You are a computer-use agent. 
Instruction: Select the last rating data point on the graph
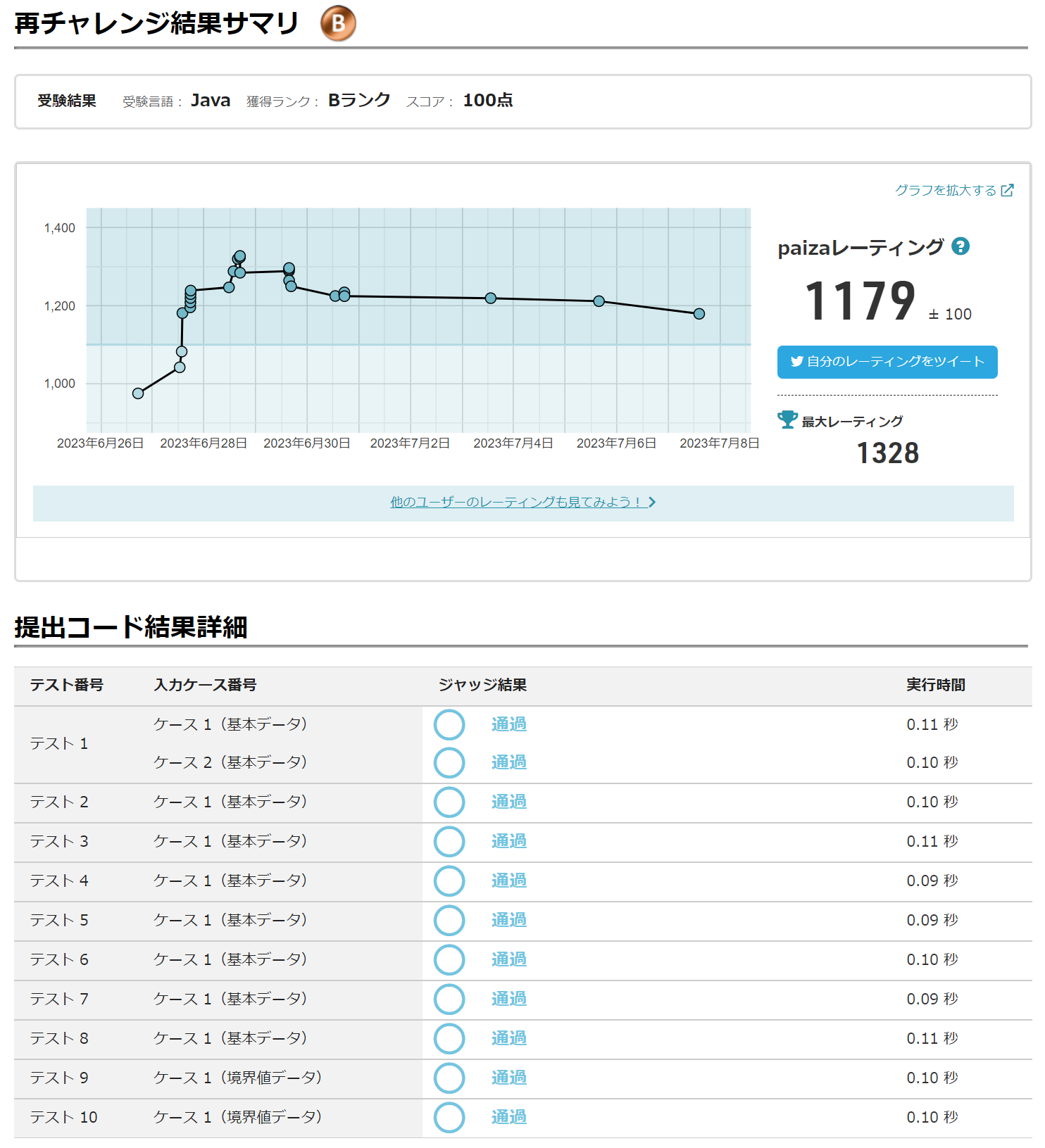[x=699, y=314]
